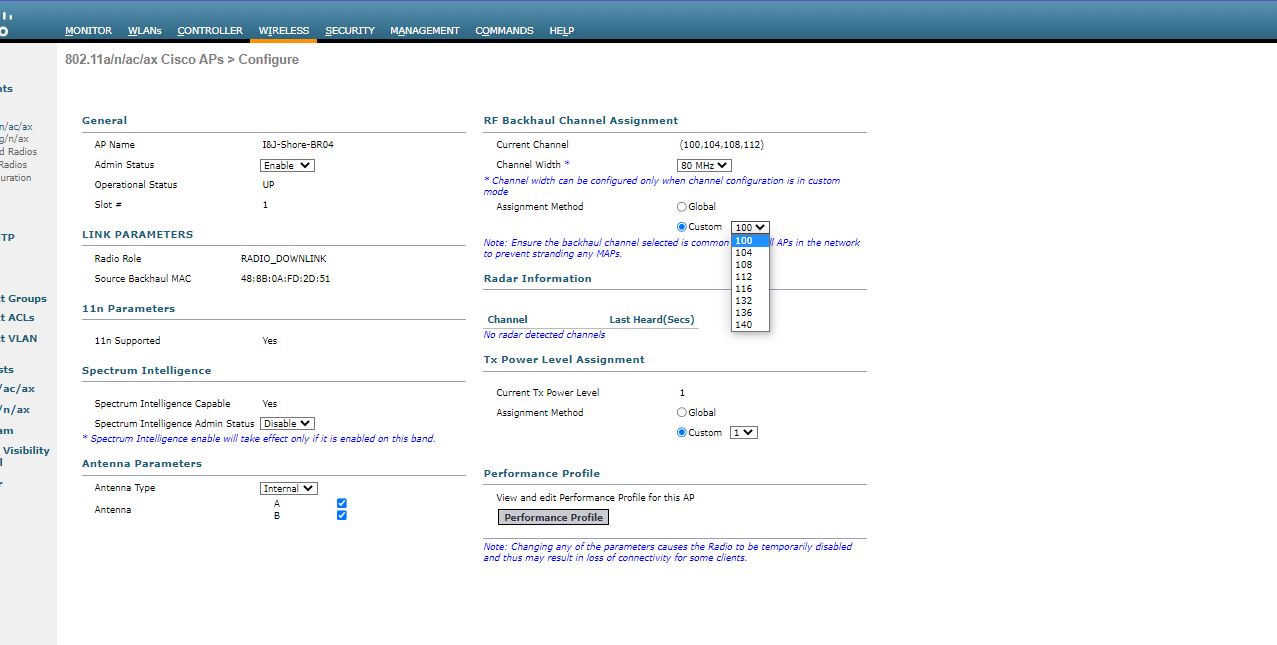Uncheck the Antenna B checkbox
The image size is (1277, 645).
point(342,514)
